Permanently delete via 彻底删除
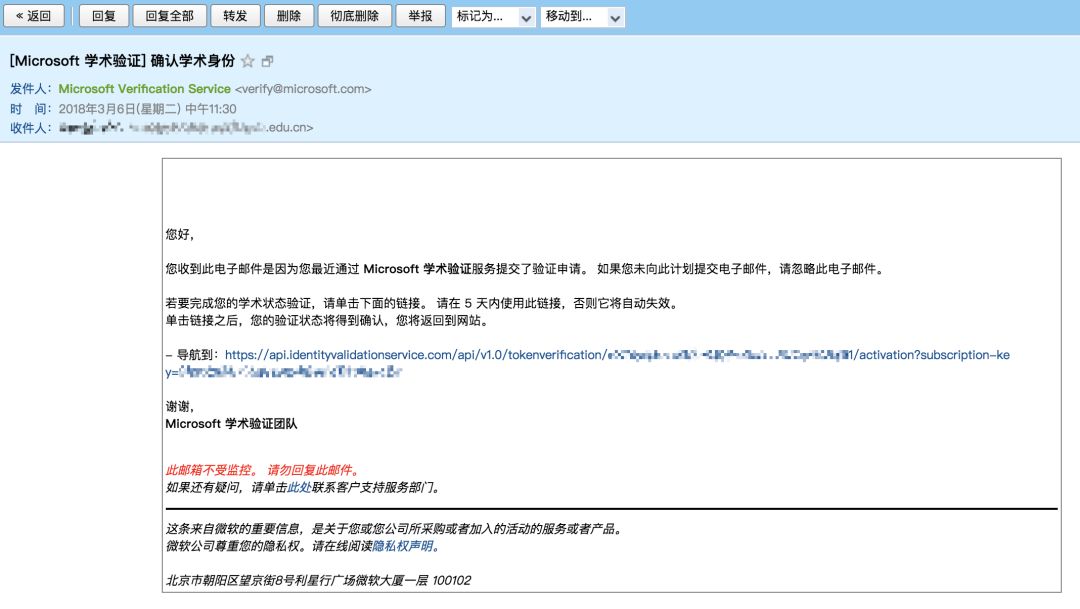This screenshot has height=609, width=1080. coord(355,16)
